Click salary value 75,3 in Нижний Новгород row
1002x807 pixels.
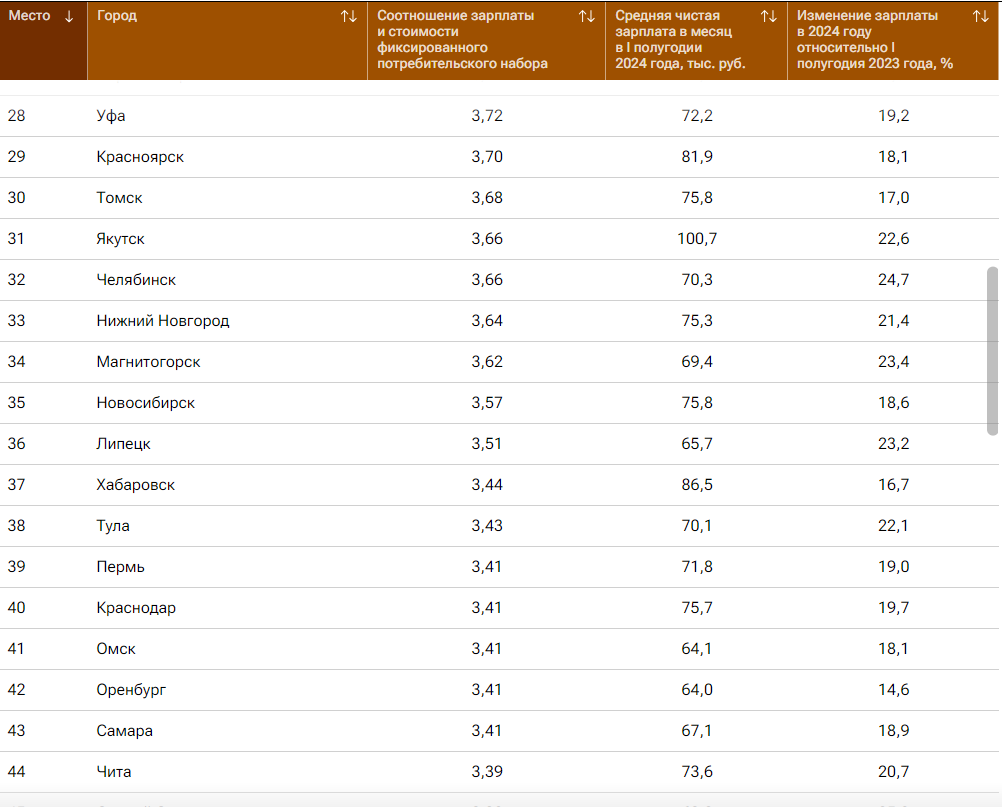[697, 320]
